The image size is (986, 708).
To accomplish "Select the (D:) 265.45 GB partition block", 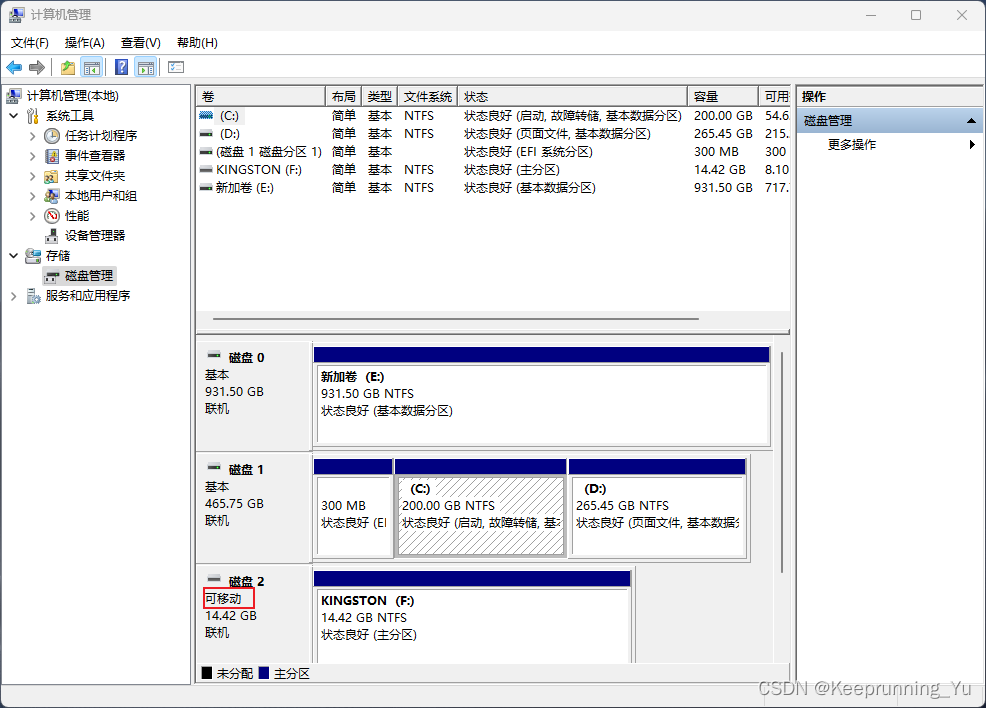I will tap(657, 508).
